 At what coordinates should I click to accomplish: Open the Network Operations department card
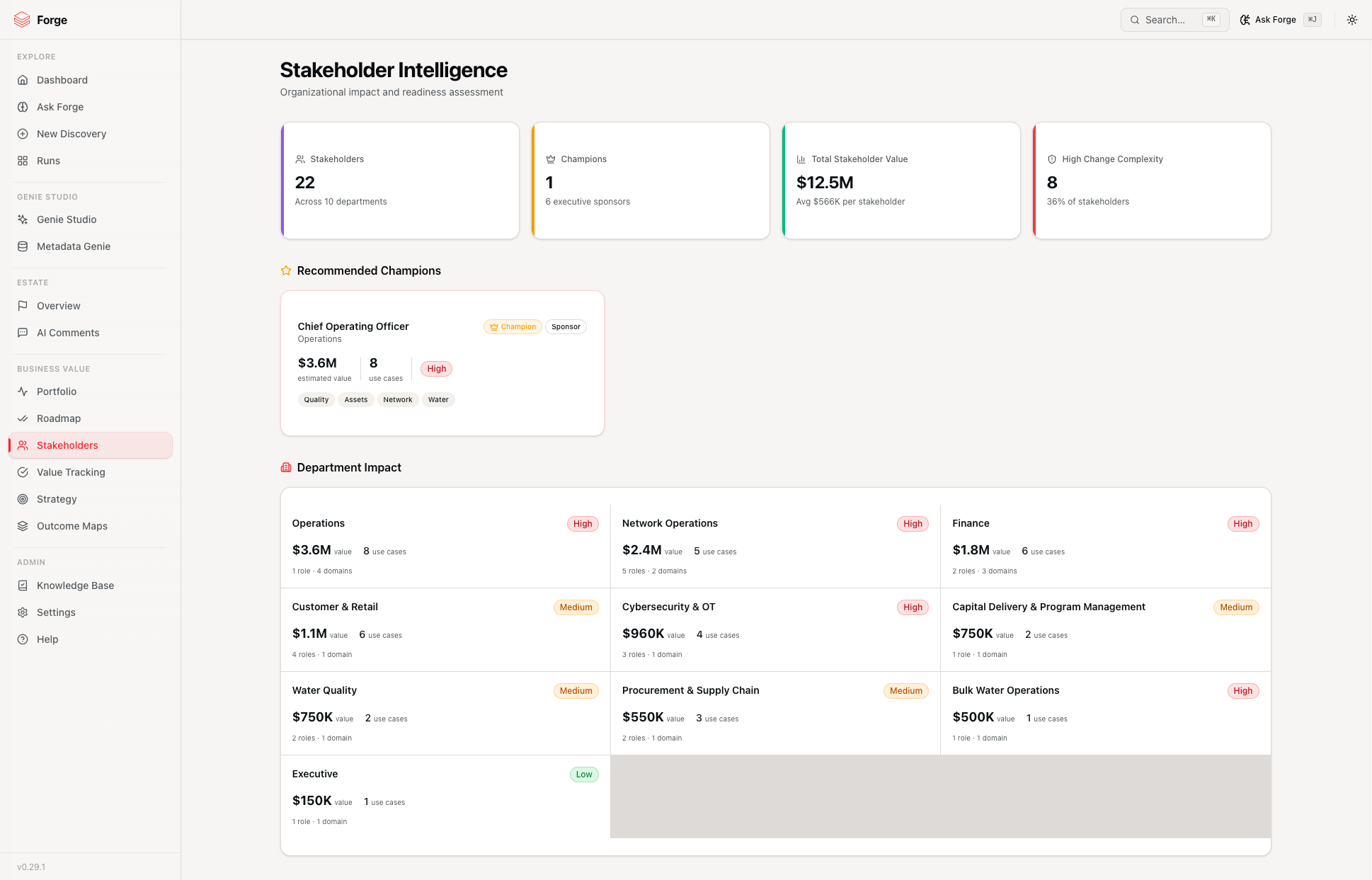(775, 546)
